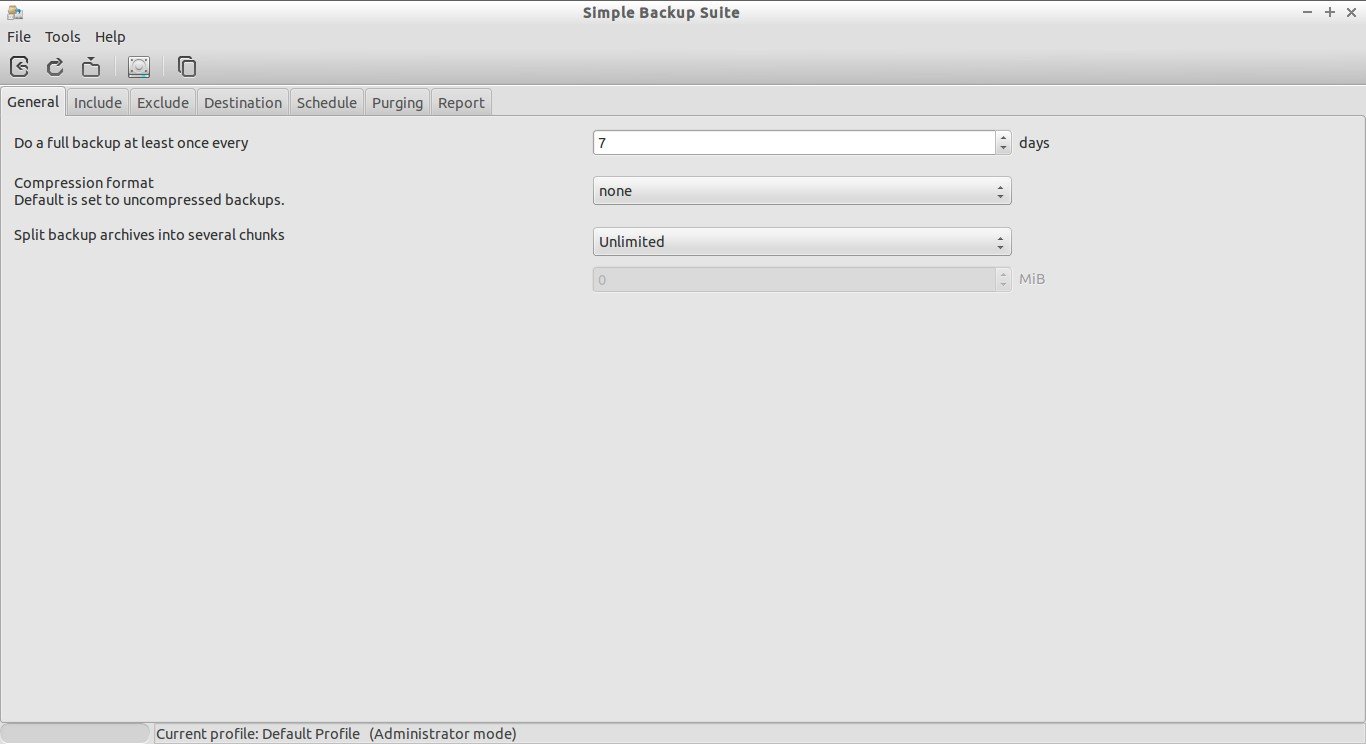Screen dimensions: 1366x744
Task: Click the hard drive backup toolbar icon
Action: point(139,67)
